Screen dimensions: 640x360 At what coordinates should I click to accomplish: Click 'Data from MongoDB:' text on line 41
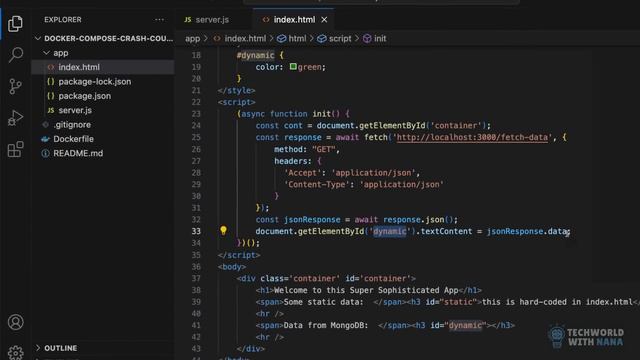326,325
